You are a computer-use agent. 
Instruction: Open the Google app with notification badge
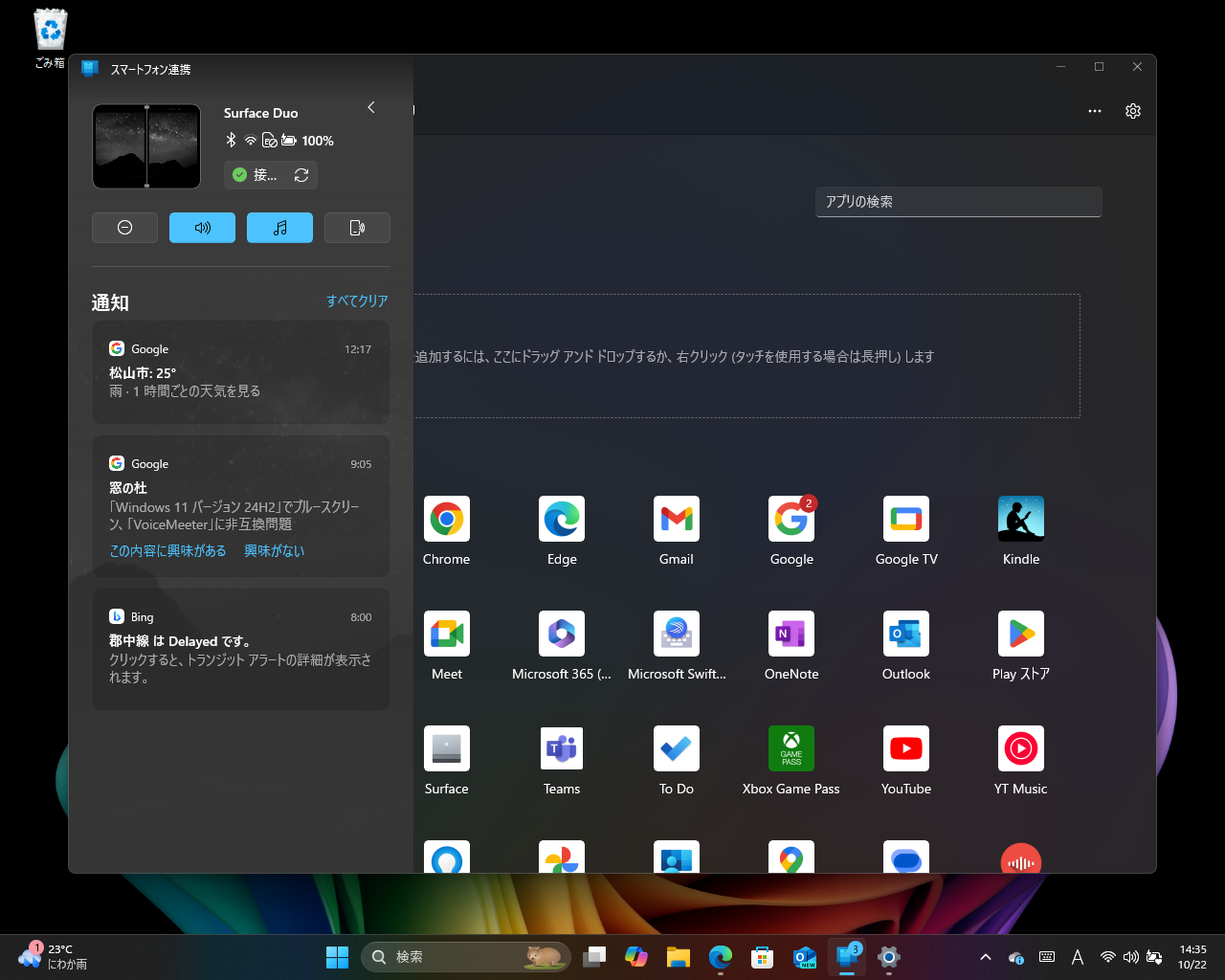[791, 520]
